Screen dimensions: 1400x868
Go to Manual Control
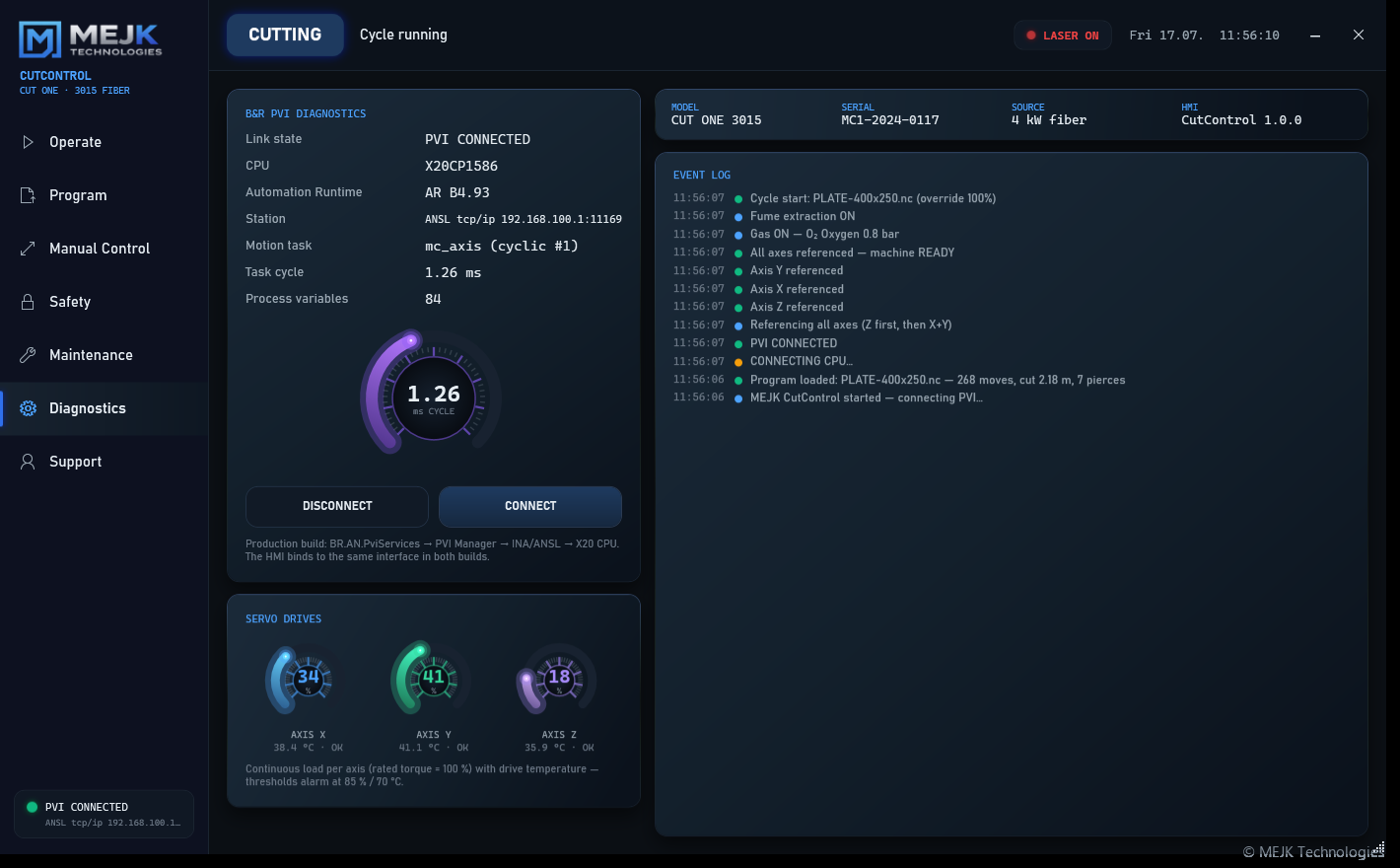tap(104, 249)
